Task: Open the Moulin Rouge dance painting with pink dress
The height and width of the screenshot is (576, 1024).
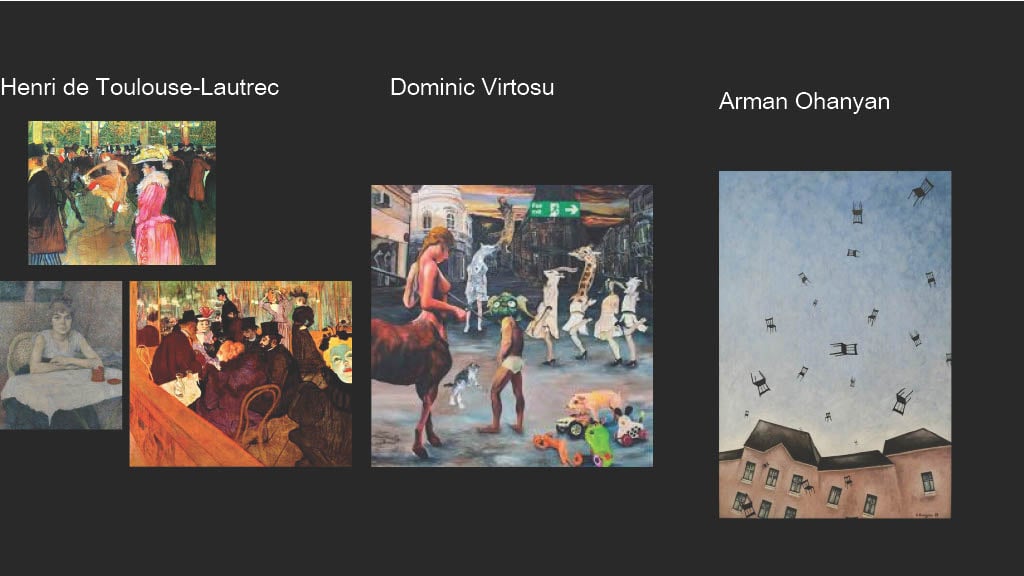Action: (x=121, y=193)
